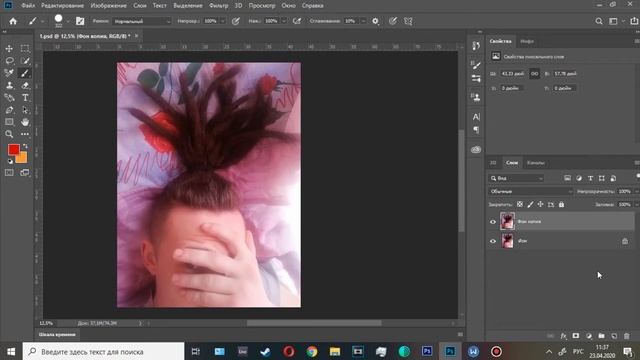Select the Фон layer thumbnail
The width and height of the screenshot is (640, 360).
507,241
